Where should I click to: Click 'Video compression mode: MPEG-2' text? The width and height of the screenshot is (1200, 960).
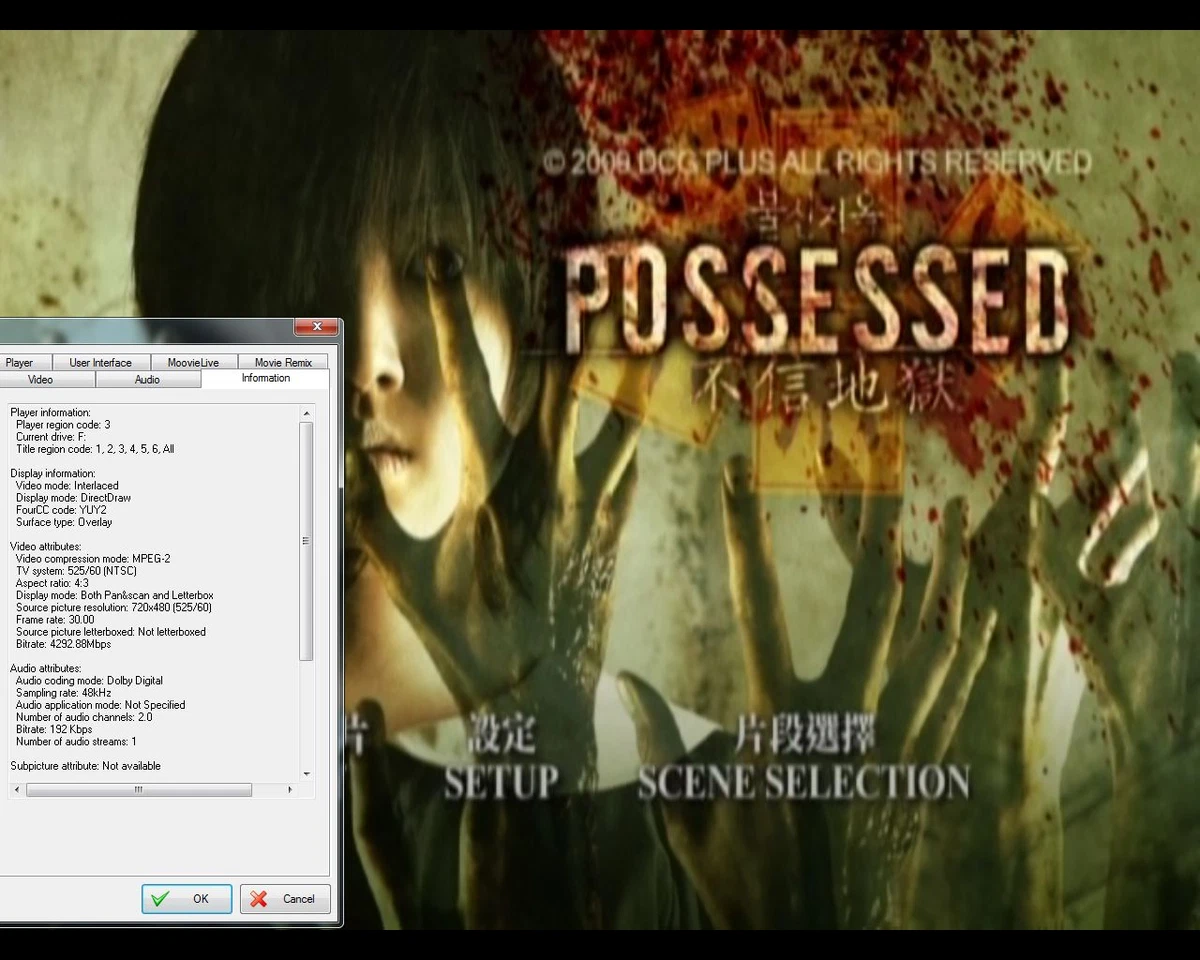click(93, 559)
